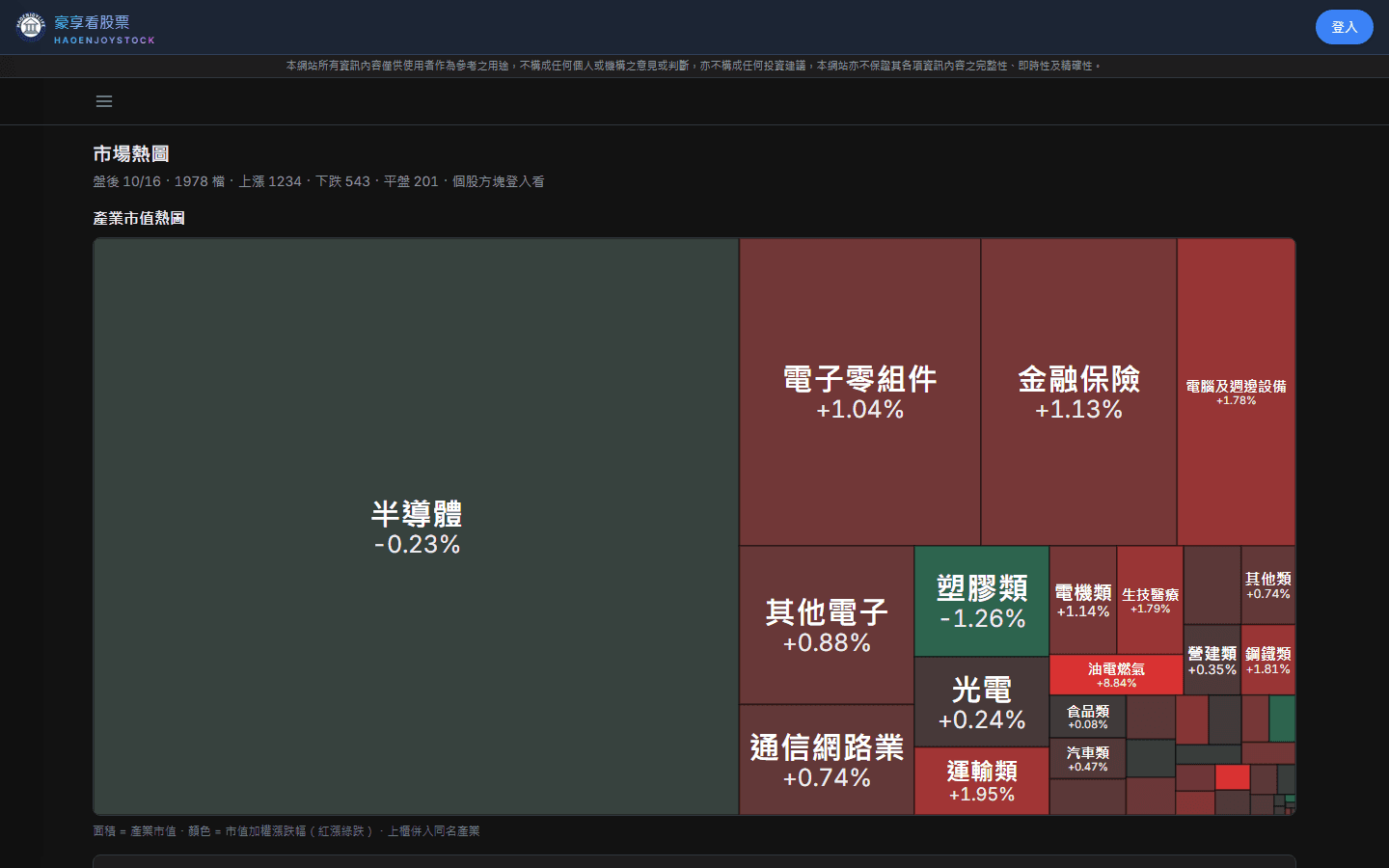
Task: Click the 產業市值熱圖 section title
Action: [139, 218]
